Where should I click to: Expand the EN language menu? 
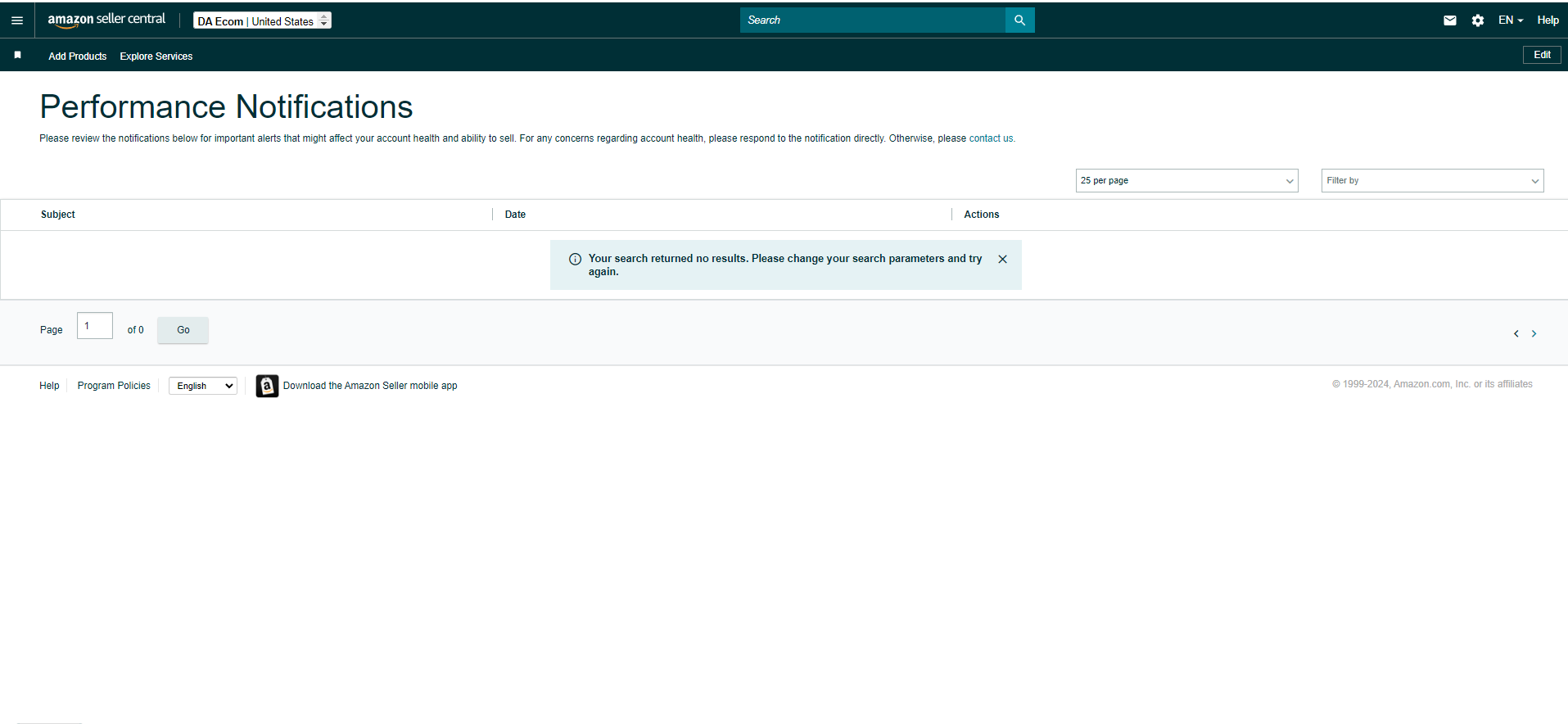[1511, 20]
